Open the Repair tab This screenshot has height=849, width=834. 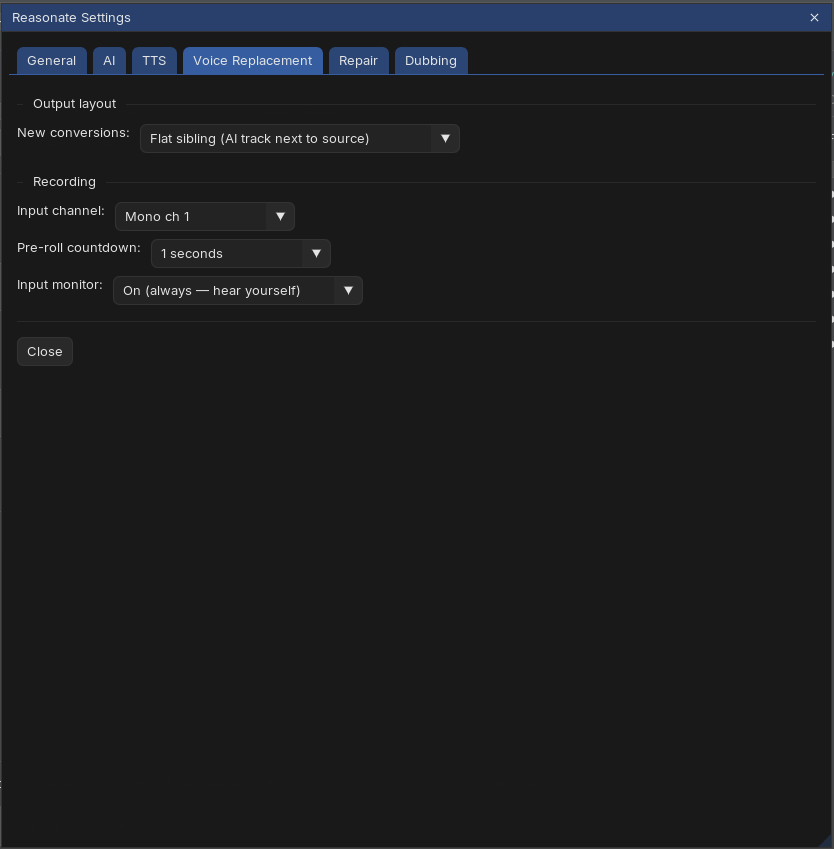point(359,61)
